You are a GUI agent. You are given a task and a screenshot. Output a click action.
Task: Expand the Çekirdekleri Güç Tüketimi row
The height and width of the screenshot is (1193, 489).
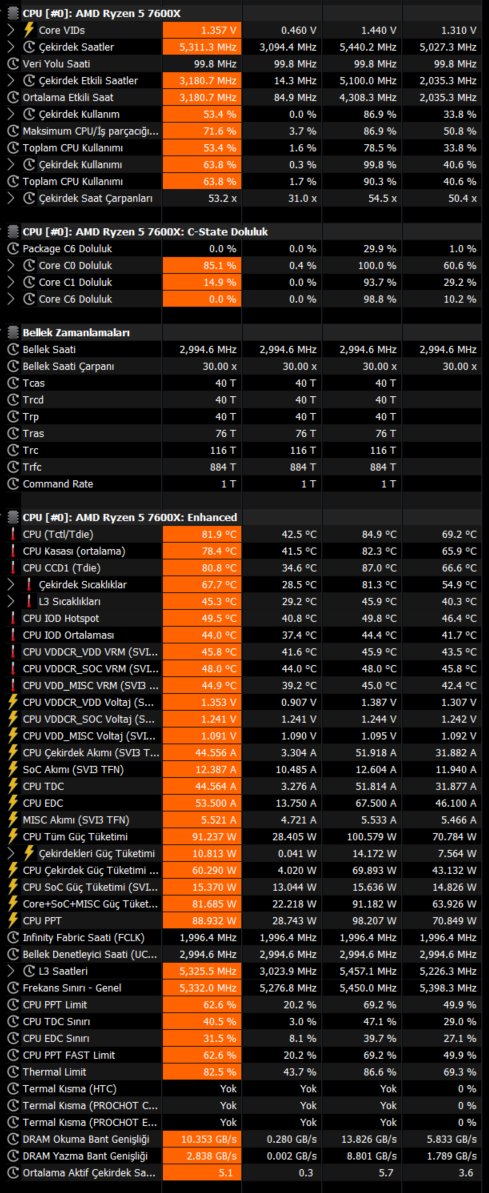tap(10, 854)
